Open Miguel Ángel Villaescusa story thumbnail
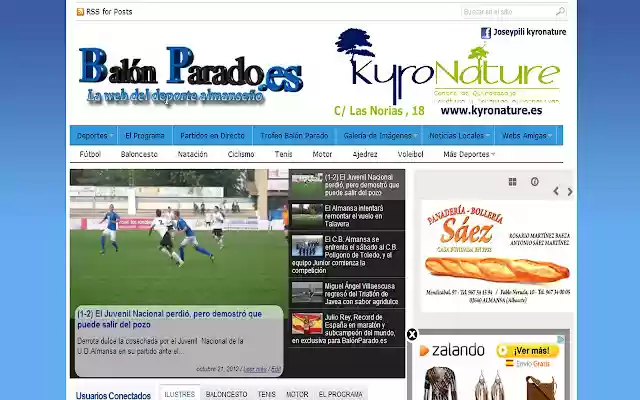This screenshot has width=640, height=400. (307, 293)
